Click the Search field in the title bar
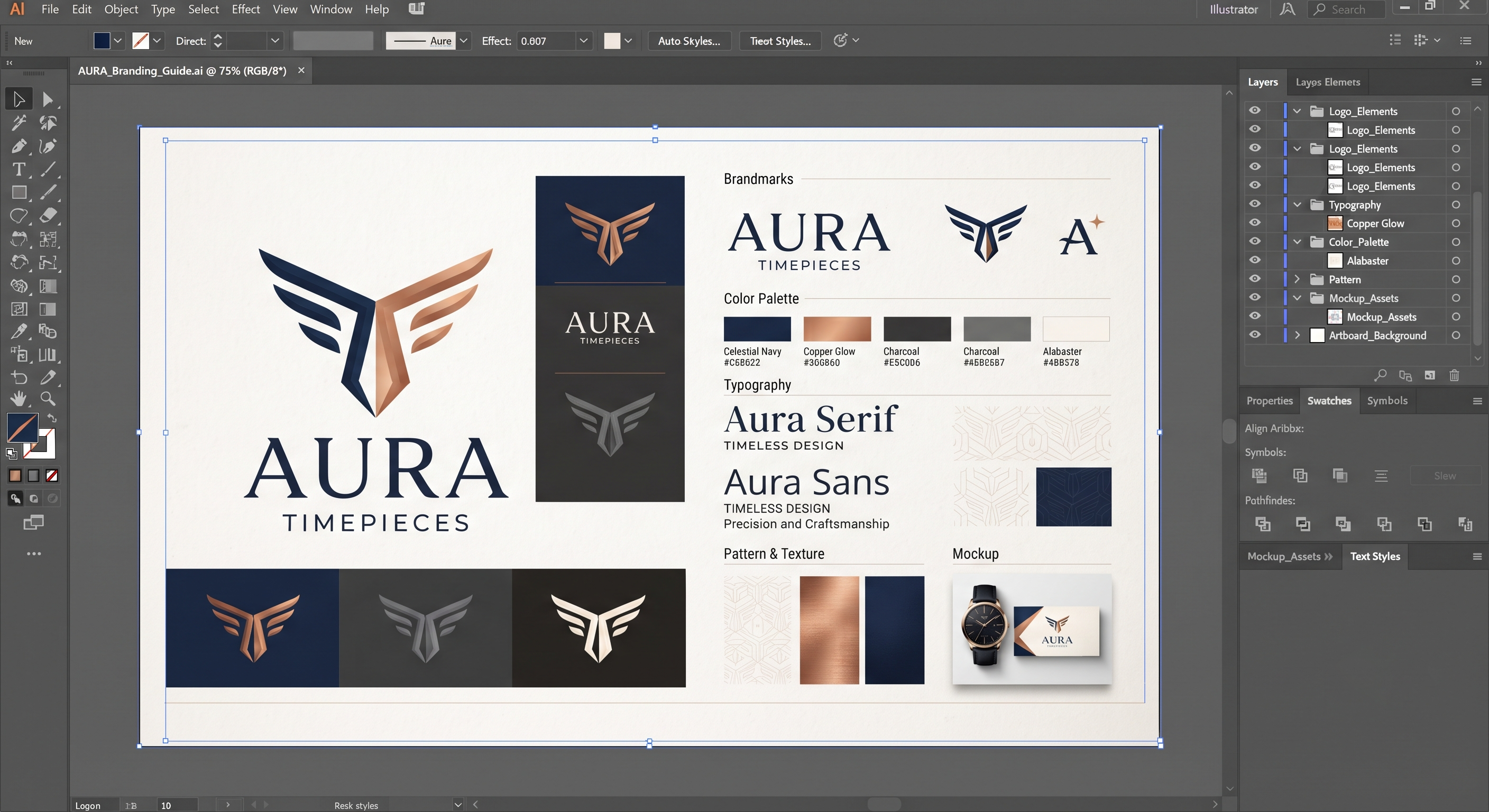The width and height of the screenshot is (1489, 812). (x=1347, y=9)
